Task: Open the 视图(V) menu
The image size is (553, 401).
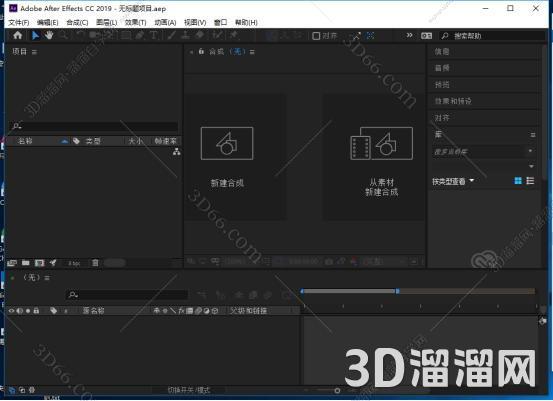Action: (x=195, y=23)
